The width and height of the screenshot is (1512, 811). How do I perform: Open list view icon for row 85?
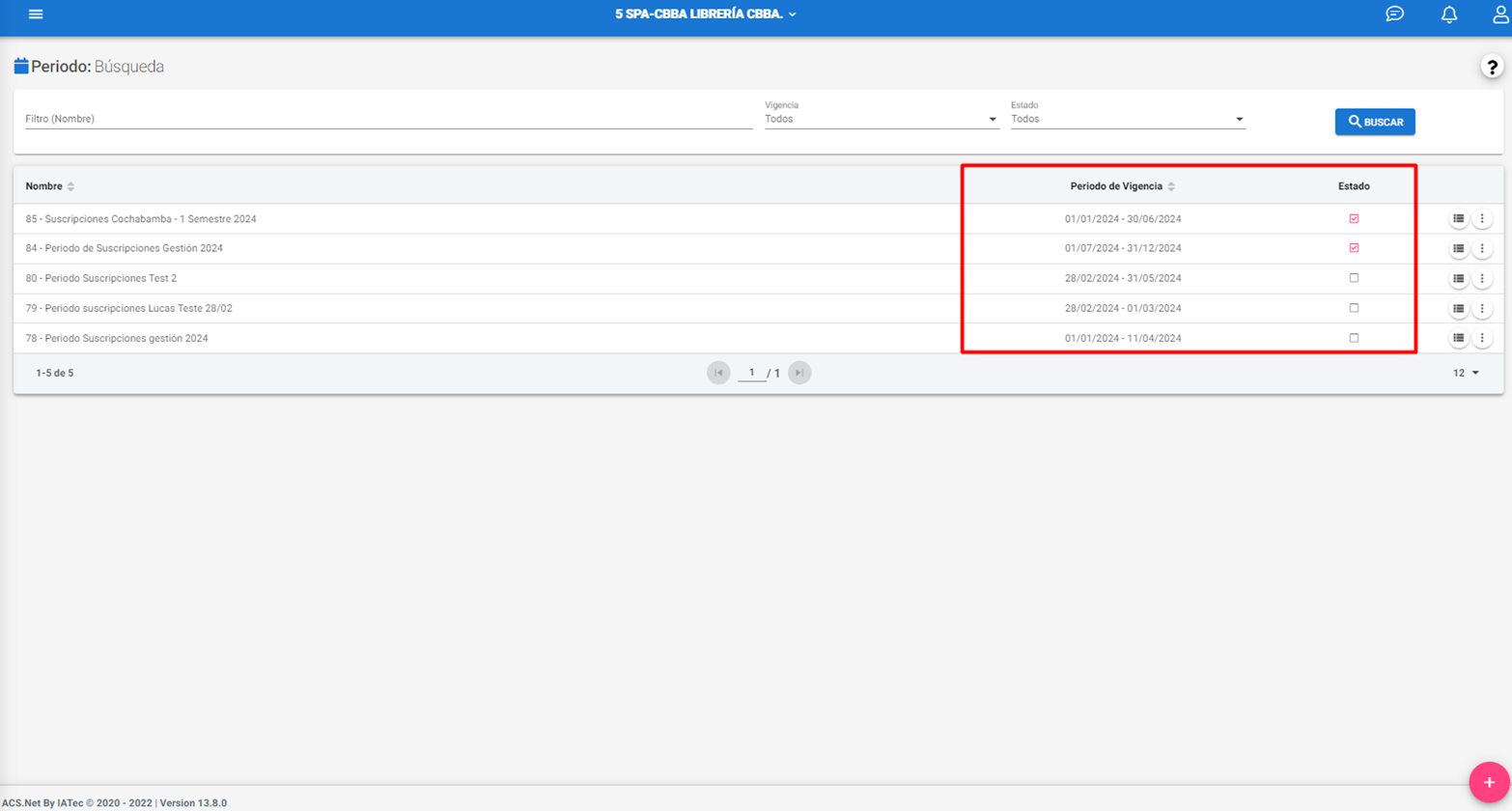[1458, 219]
